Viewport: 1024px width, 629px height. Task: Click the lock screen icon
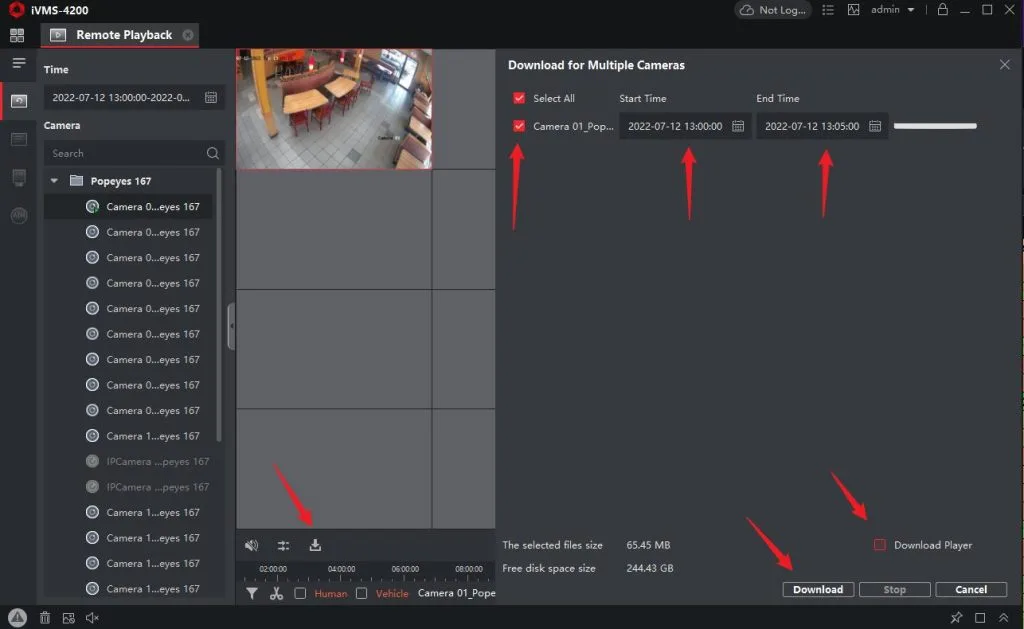tap(942, 9)
